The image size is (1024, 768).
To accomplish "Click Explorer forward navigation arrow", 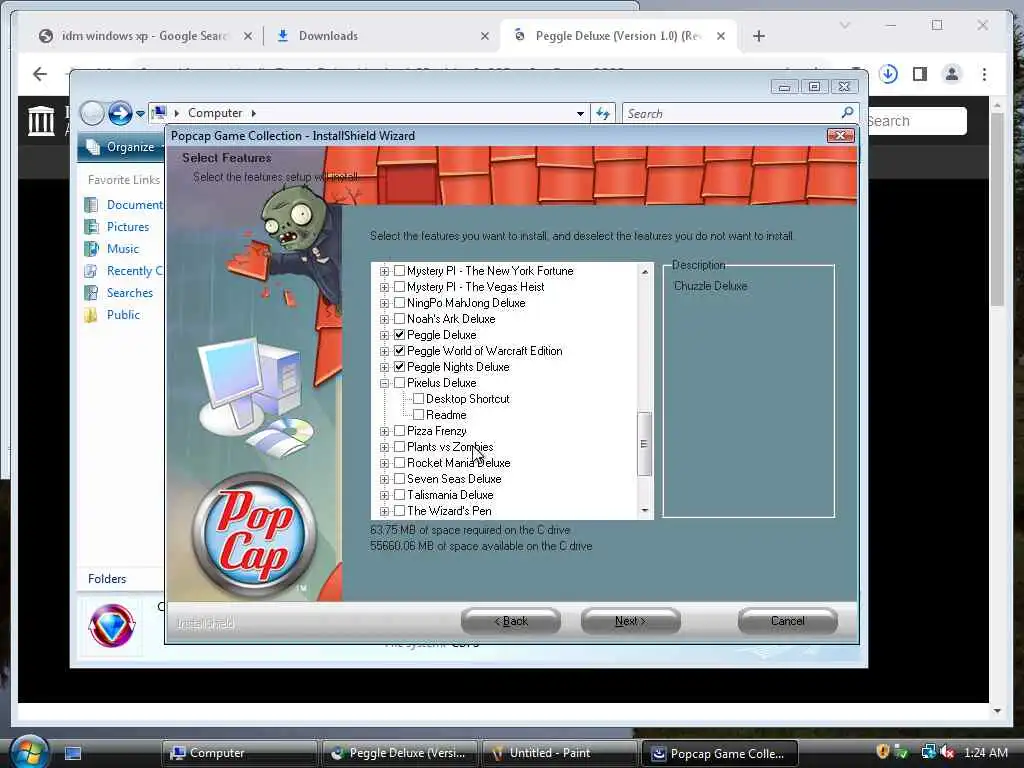I will pos(120,114).
